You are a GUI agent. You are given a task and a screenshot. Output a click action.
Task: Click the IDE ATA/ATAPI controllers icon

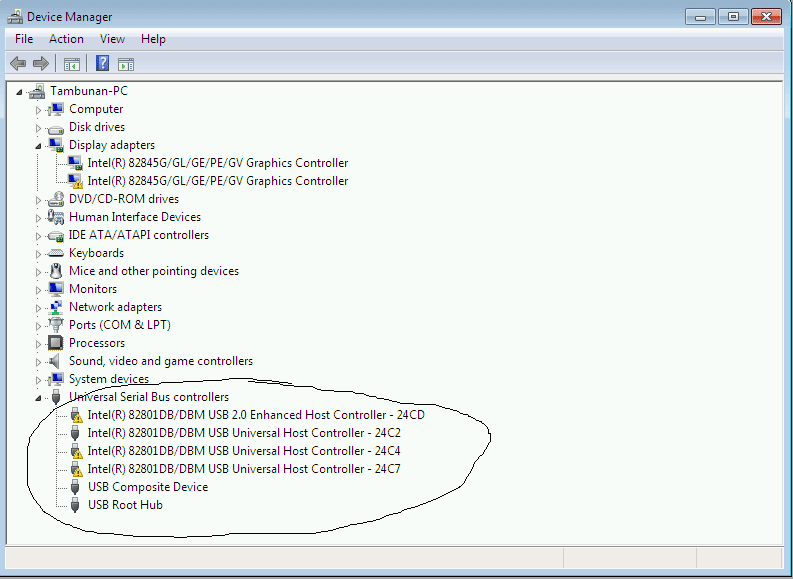[x=56, y=236]
